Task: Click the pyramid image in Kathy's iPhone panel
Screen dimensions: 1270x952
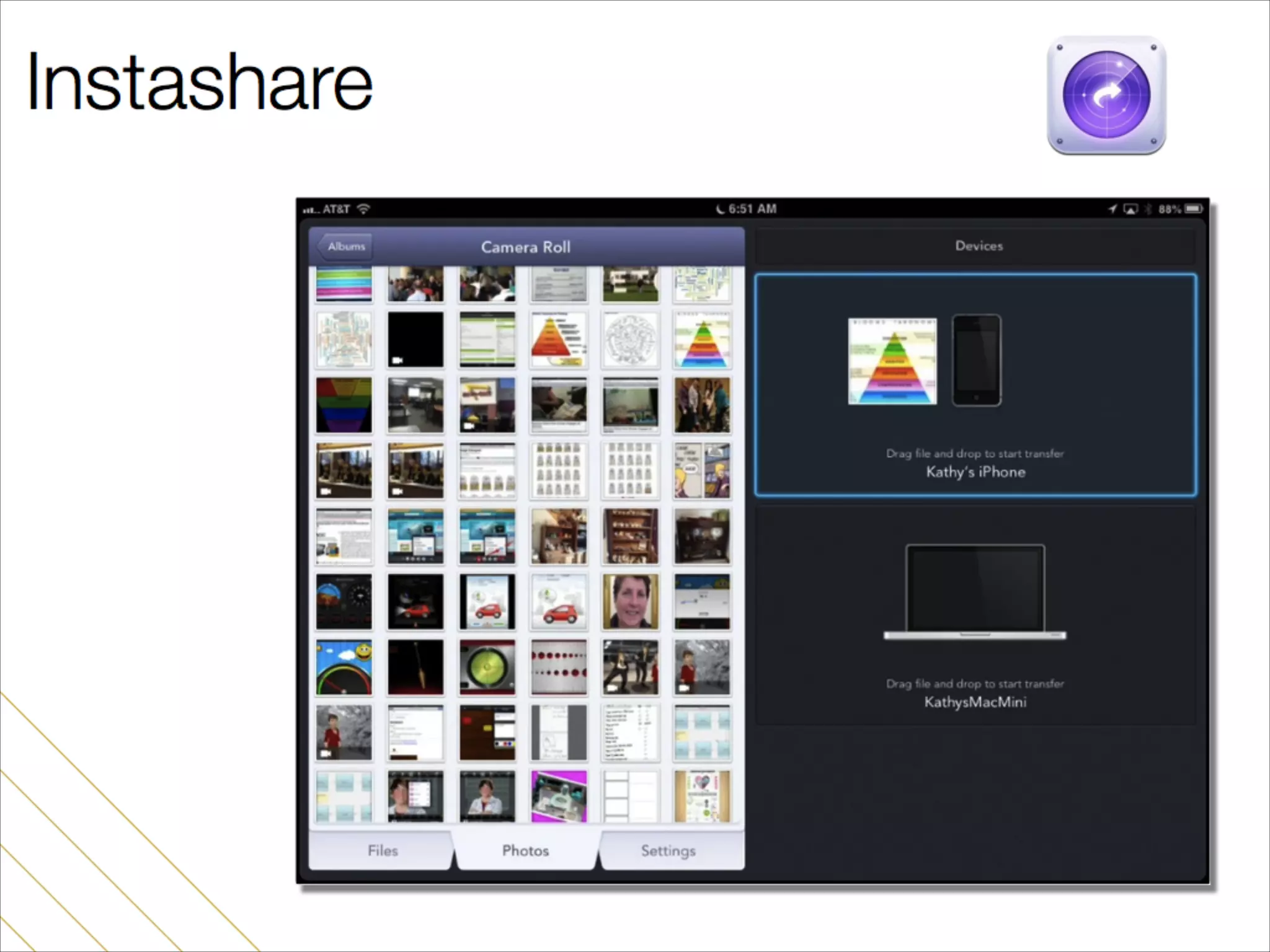Action: 892,361
